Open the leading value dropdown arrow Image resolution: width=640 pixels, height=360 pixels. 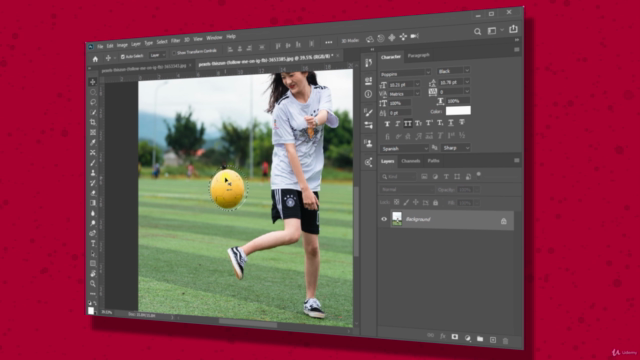tap(467, 82)
